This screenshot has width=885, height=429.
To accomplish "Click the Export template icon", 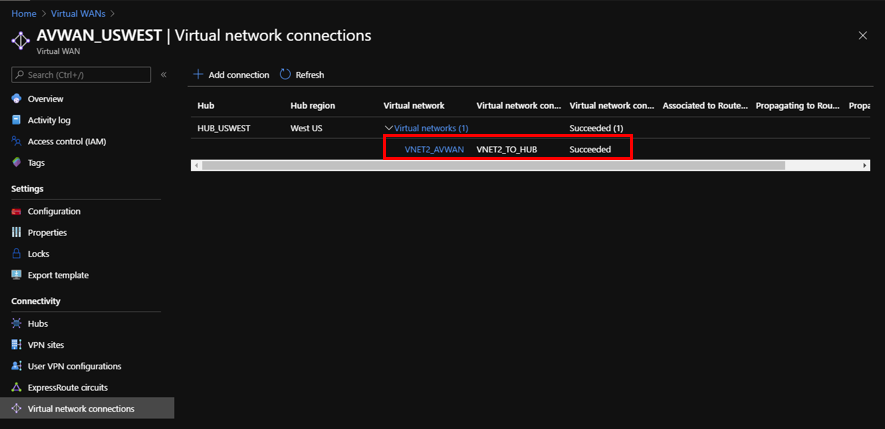I will pyautogui.click(x=16, y=275).
